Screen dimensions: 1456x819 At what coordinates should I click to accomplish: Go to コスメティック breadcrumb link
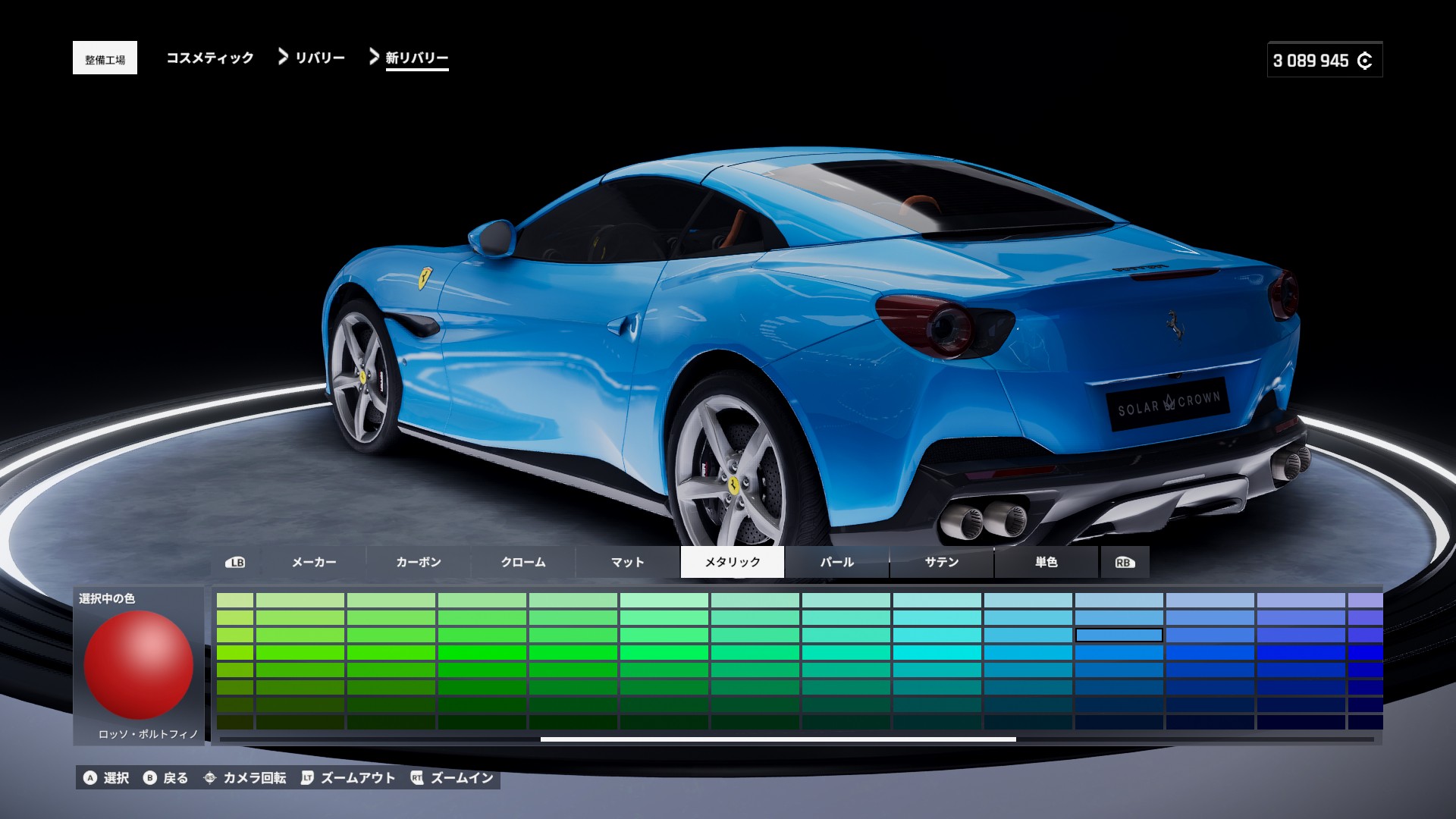click(210, 58)
